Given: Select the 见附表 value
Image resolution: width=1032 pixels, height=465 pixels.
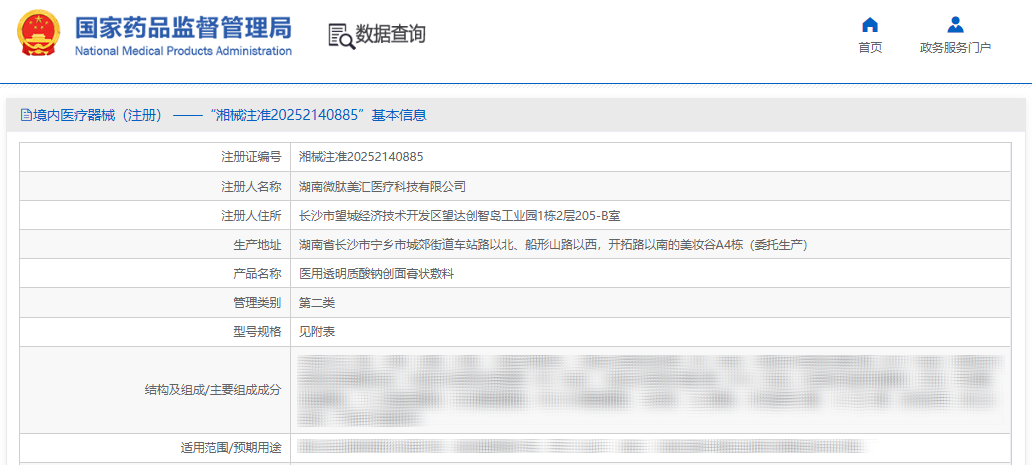Looking at the screenshot, I should [x=317, y=332].
